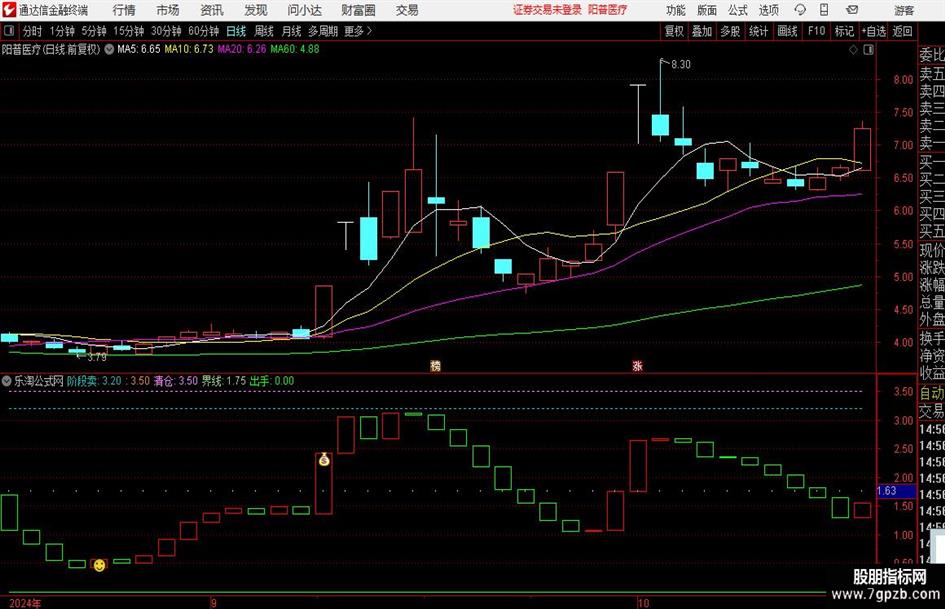Switch to the 5分钟 period
945x609 pixels.
(x=93, y=31)
